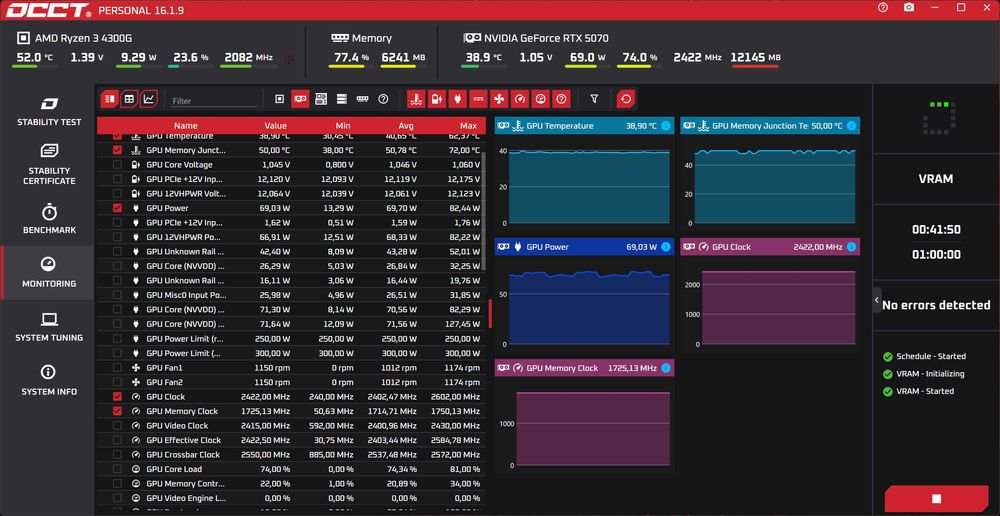Viewport: 1000px width, 516px height.
Task: Open the Stability Test section
Action: pos(49,112)
